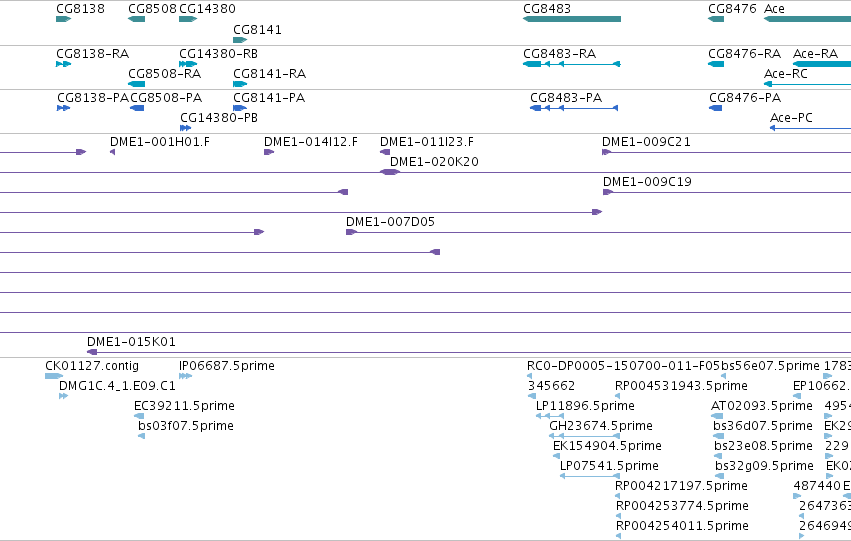Click the LP11896.5prime EST label
The width and height of the screenshot is (851, 541).
pyautogui.click(x=585, y=406)
